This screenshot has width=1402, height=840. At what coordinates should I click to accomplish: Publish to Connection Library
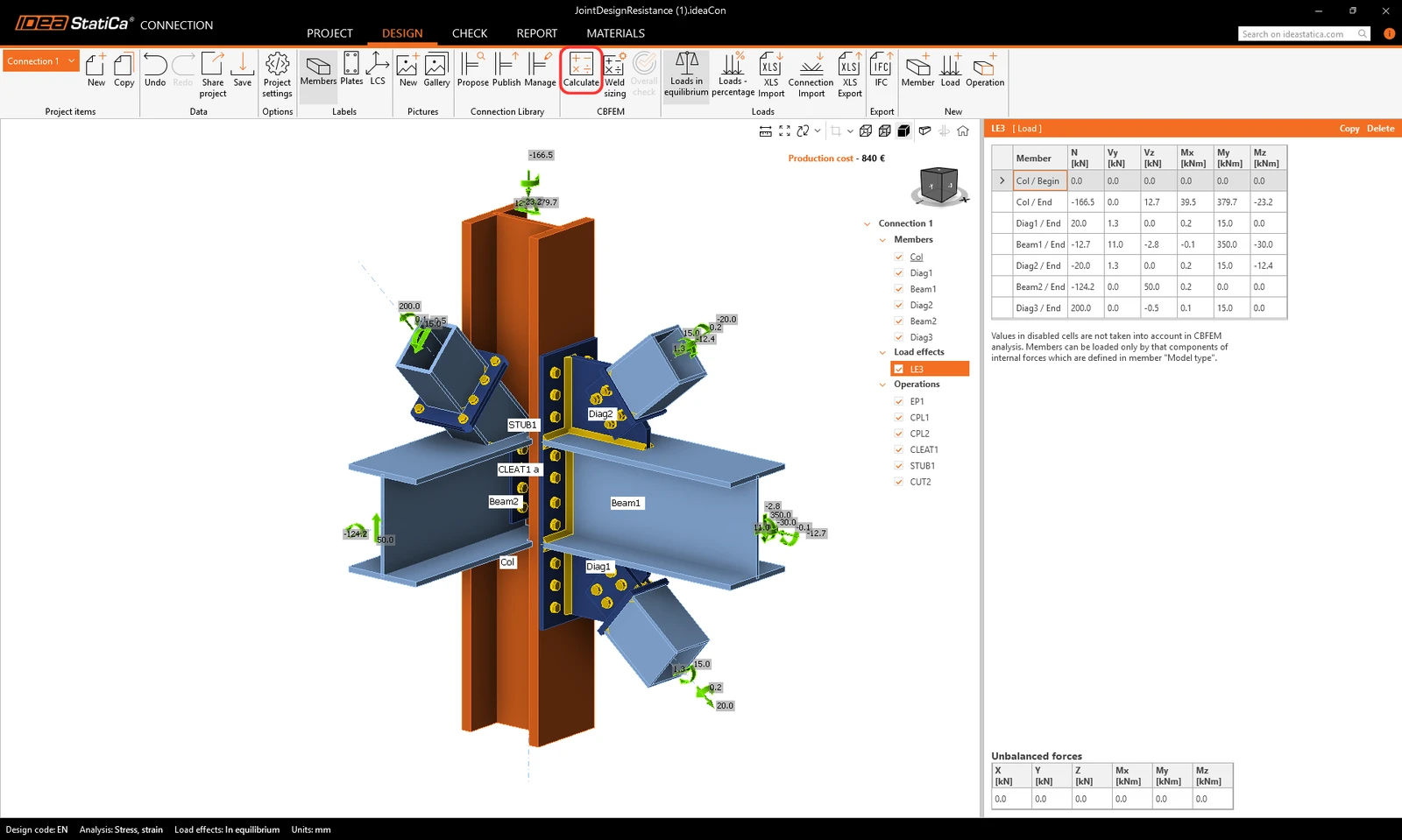[x=506, y=70]
